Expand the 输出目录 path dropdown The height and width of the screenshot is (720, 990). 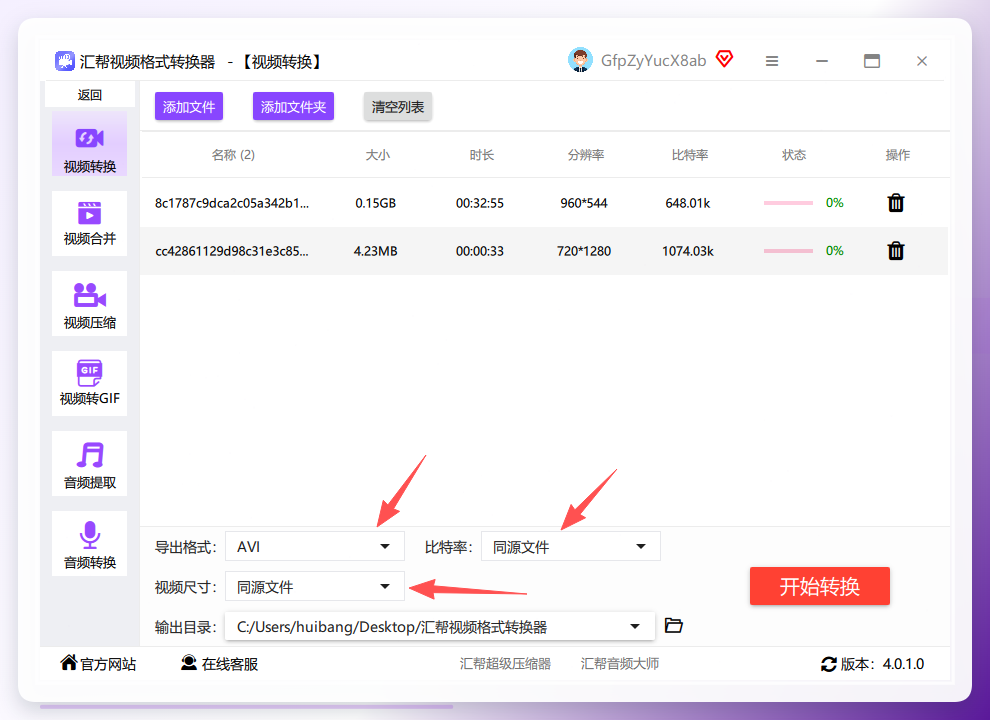(x=635, y=627)
